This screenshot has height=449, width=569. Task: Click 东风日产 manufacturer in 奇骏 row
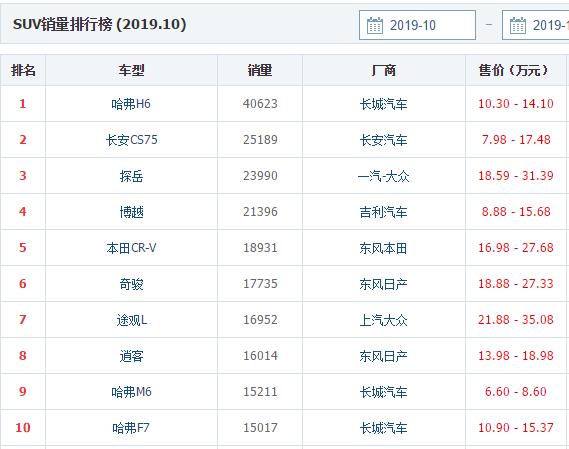pyautogui.click(x=384, y=284)
